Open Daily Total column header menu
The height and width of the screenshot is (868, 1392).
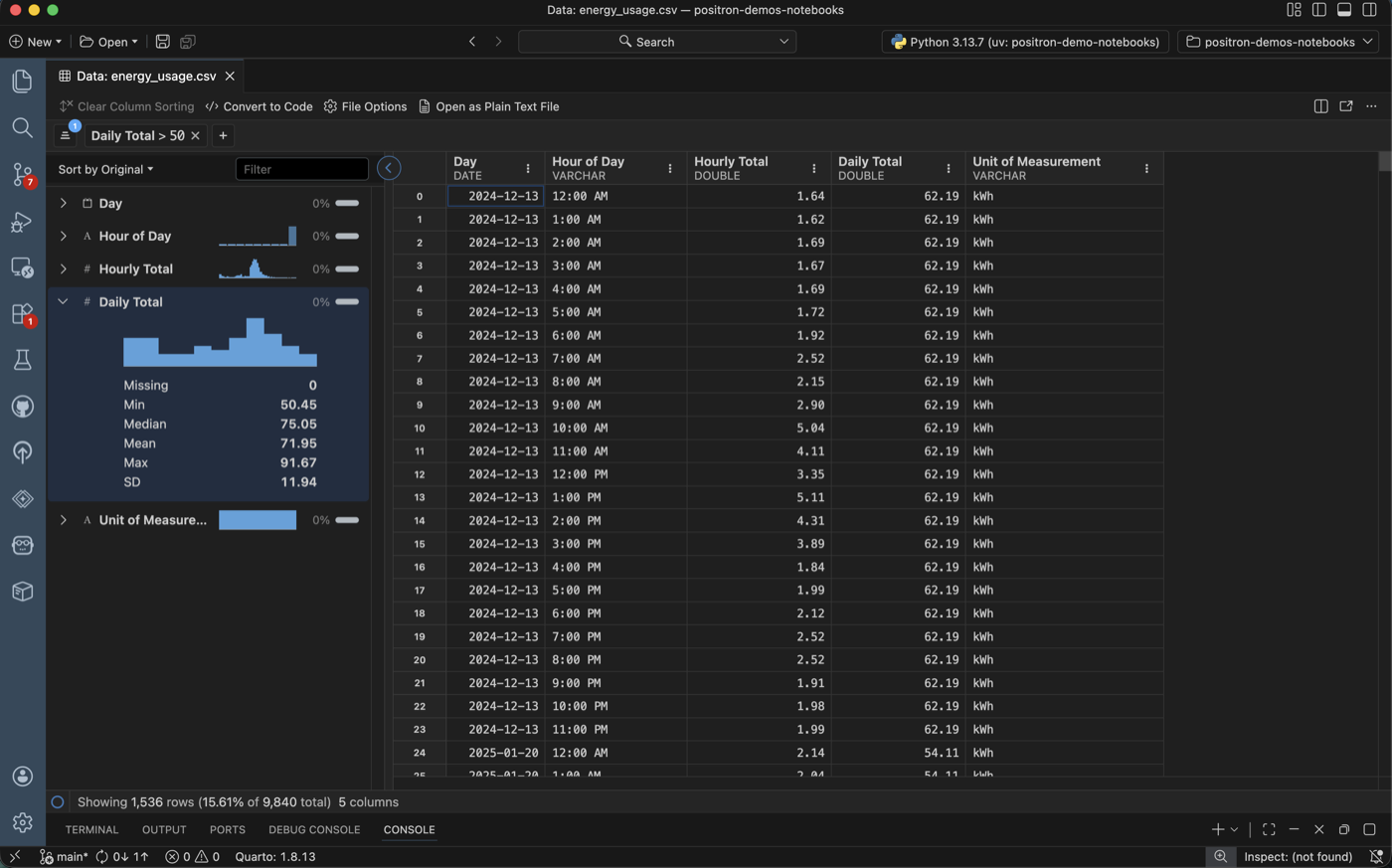point(949,168)
